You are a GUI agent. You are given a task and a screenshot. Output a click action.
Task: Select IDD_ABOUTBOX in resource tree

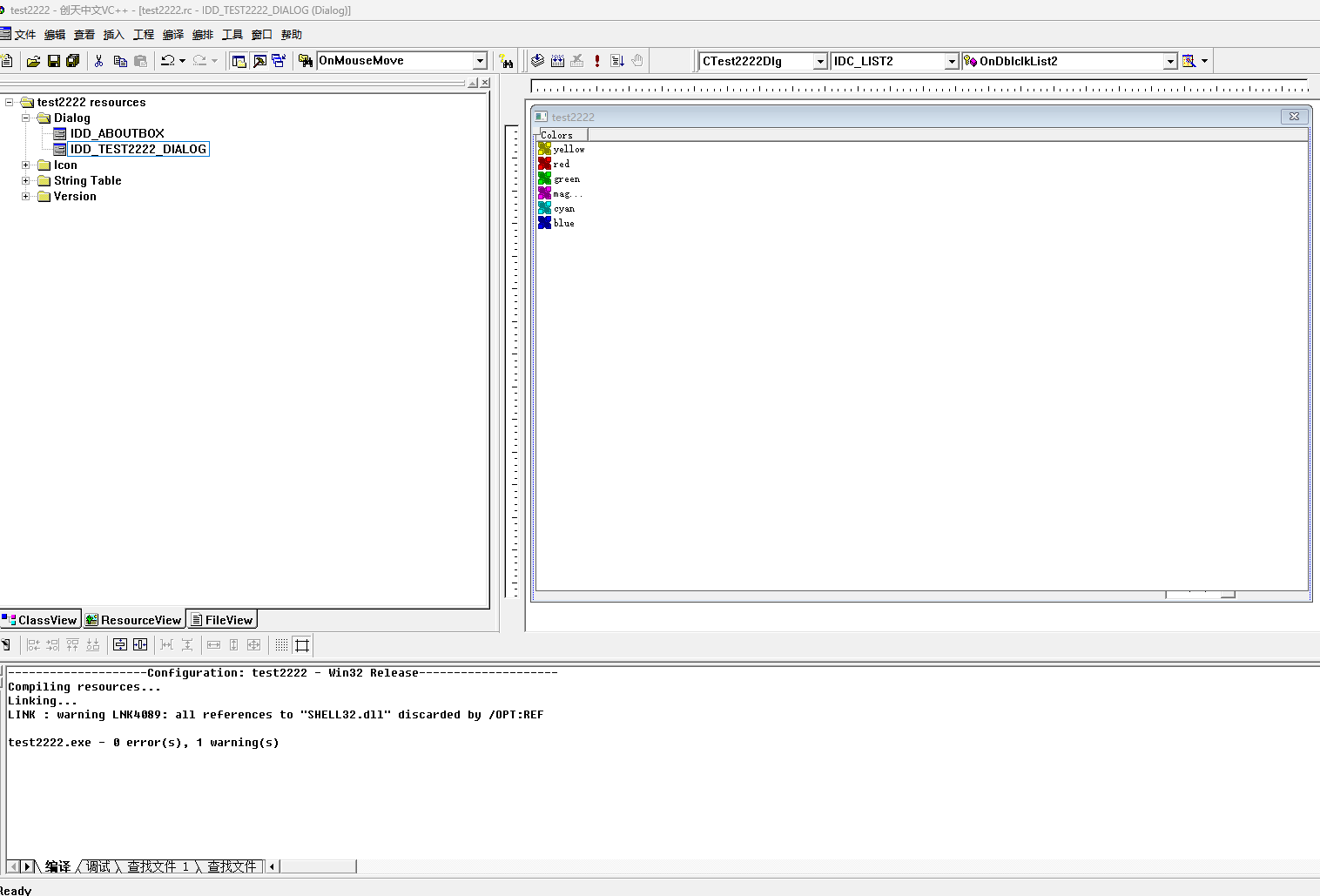117,134
